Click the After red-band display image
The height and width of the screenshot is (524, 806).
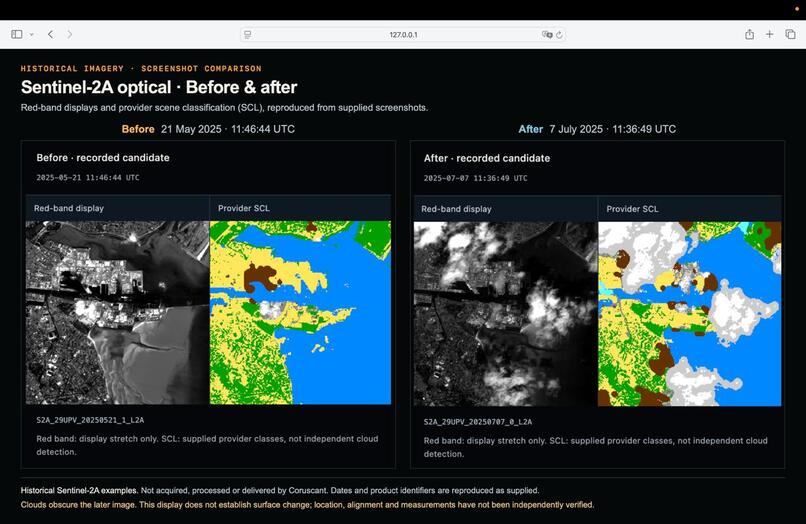(506, 314)
